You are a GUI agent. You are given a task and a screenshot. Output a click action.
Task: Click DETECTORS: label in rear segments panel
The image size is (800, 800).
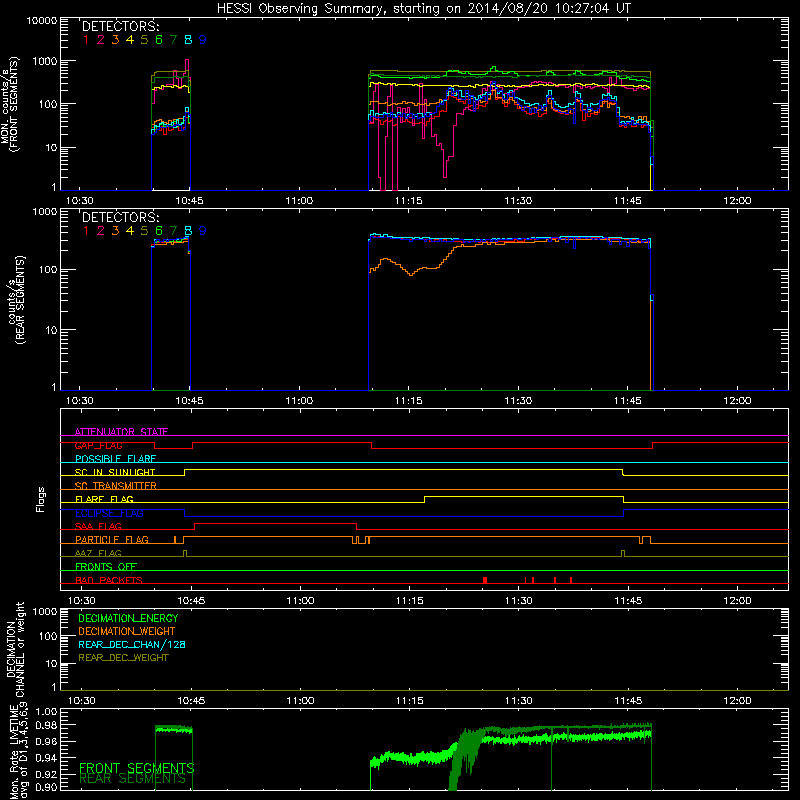(120, 217)
